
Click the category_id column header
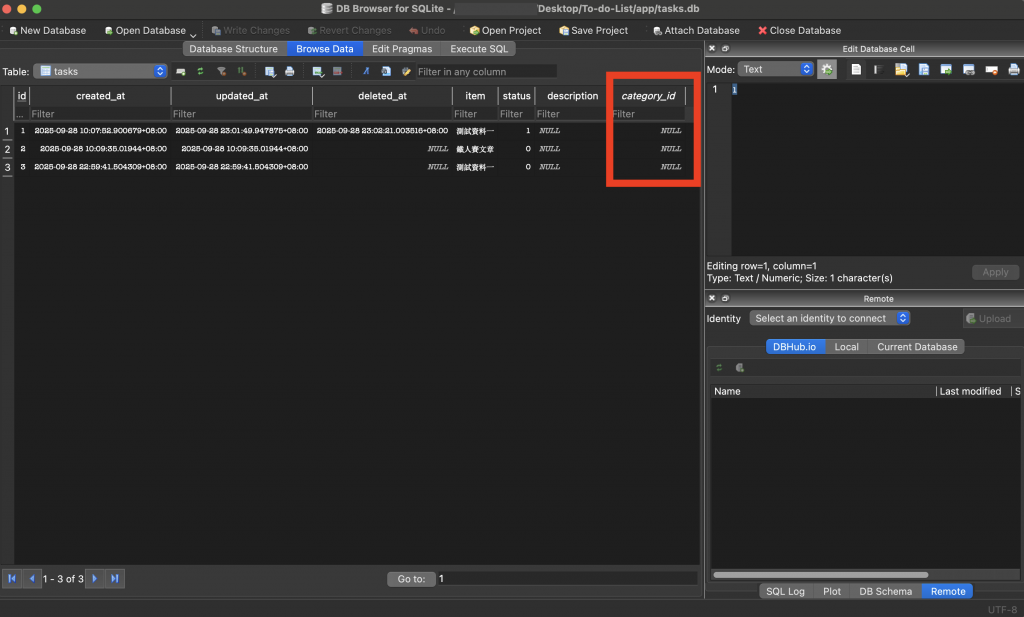[x=648, y=96]
